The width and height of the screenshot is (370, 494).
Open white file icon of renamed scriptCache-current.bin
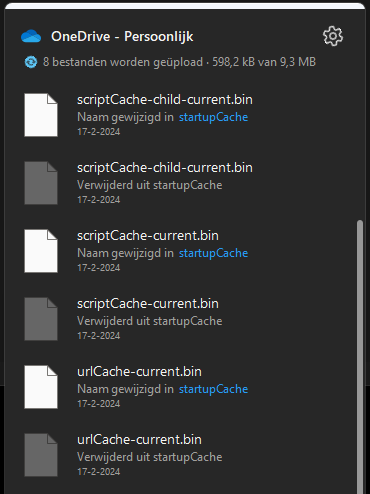point(41,251)
